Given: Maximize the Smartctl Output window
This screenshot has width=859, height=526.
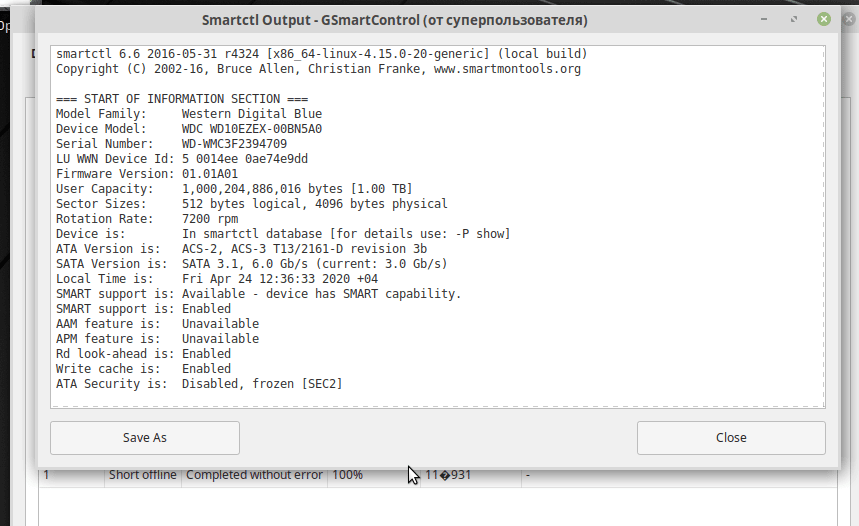Looking at the screenshot, I should tap(794, 19).
